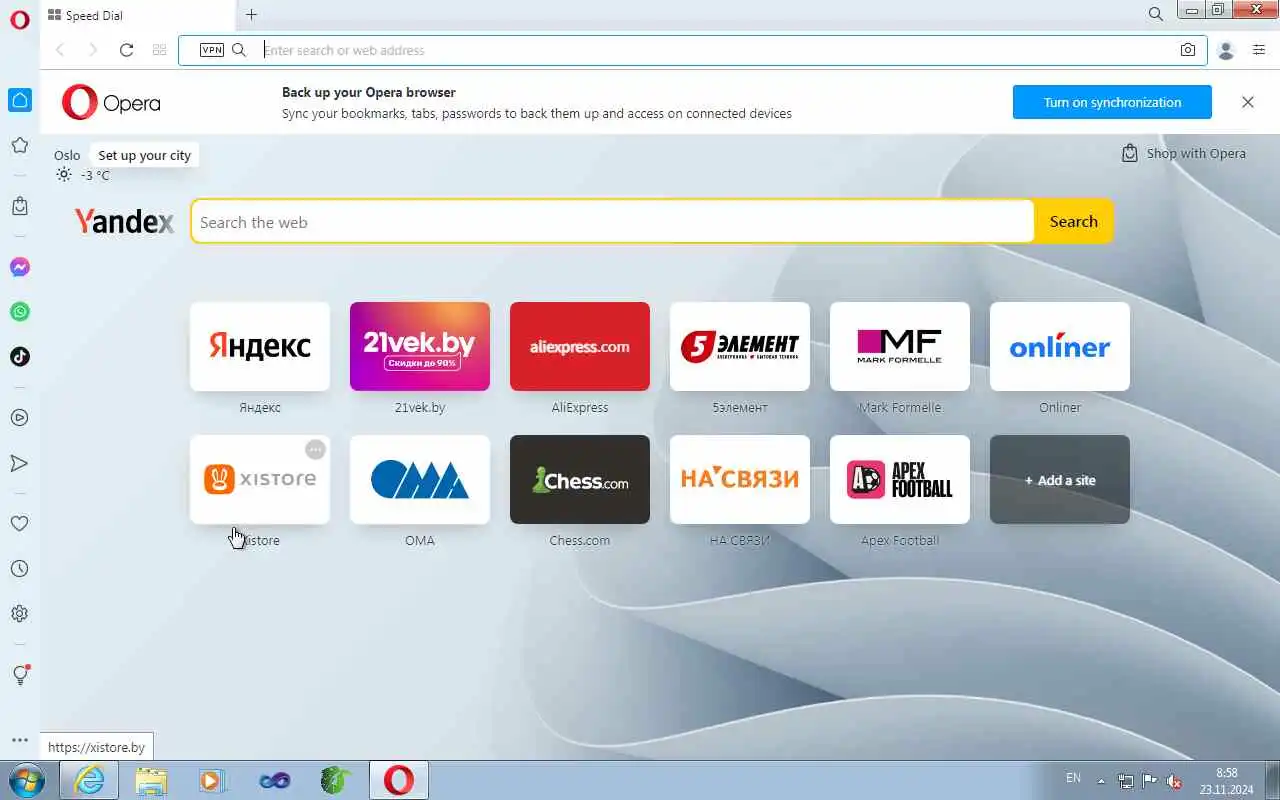
Task: Open TikTok in sidebar
Action: [20, 356]
